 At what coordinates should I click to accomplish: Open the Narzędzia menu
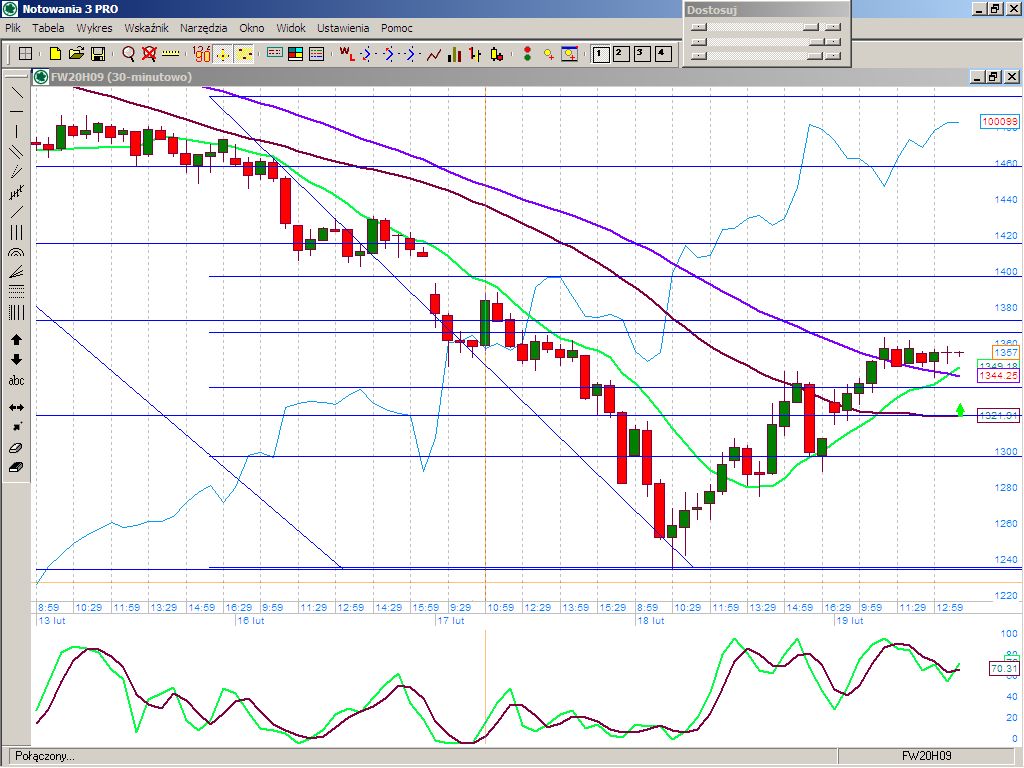pos(204,28)
